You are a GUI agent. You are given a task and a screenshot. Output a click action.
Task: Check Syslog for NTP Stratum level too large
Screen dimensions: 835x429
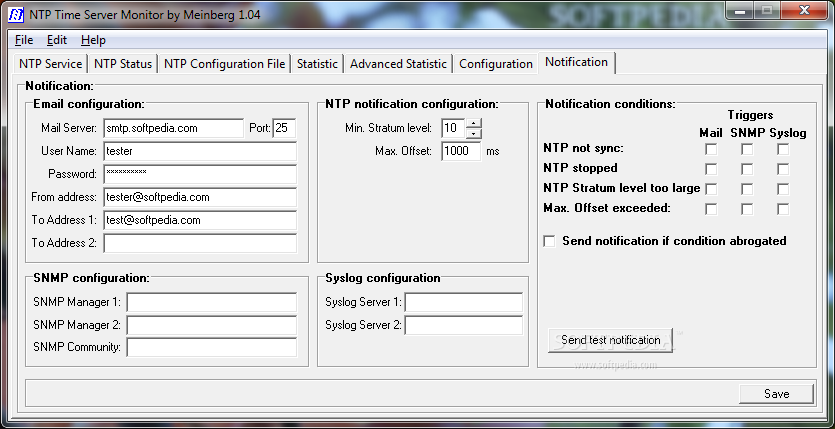[783, 189]
